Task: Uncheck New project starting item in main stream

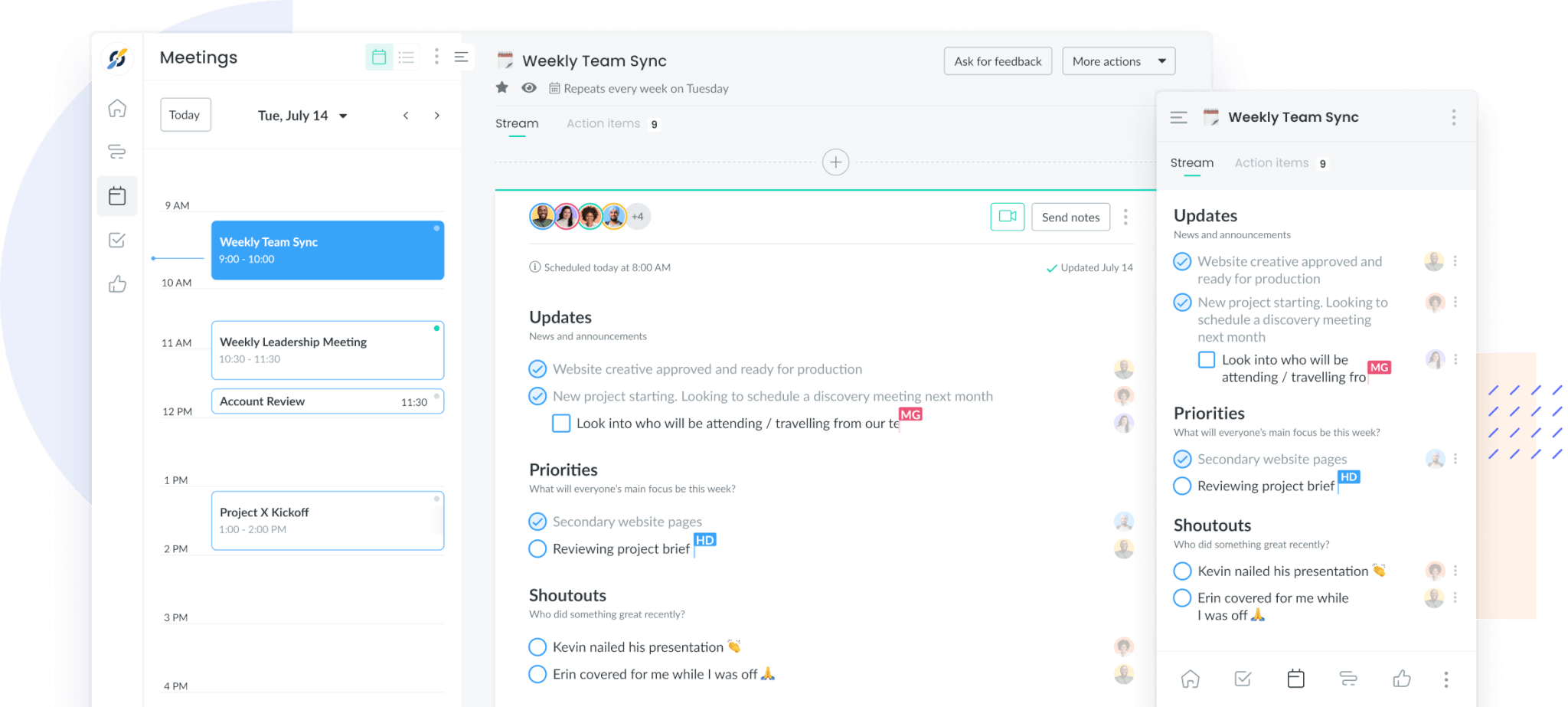Action: pyautogui.click(x=538, y=396)
